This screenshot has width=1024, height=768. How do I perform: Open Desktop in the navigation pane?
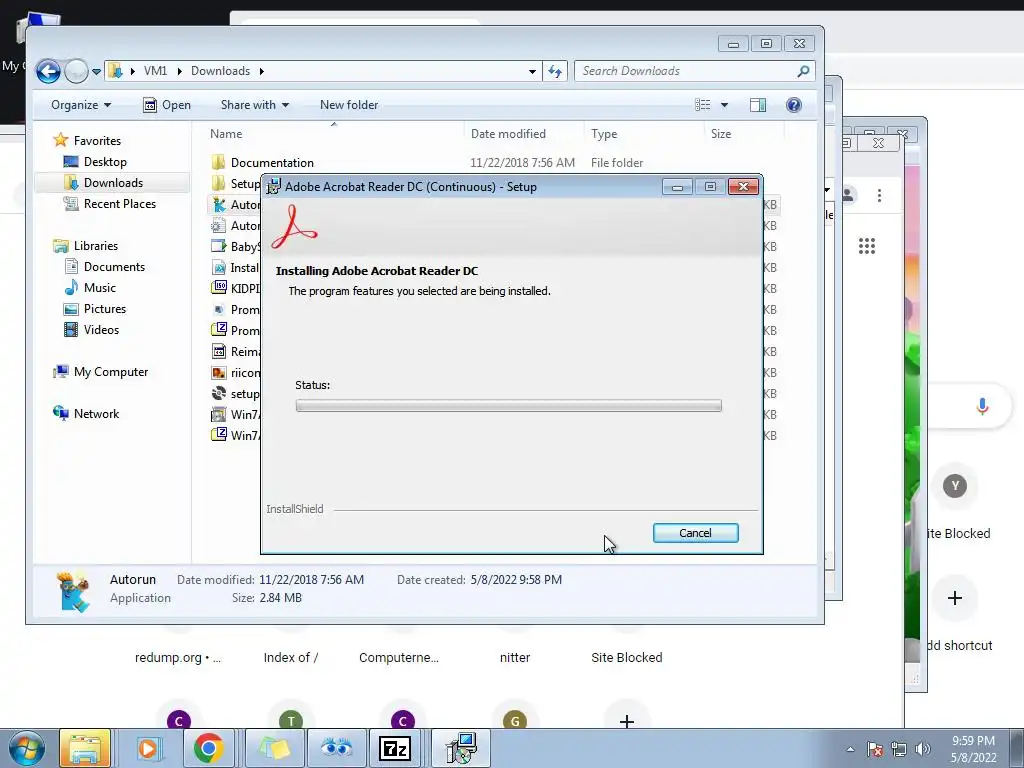pyautogui.click(x=104, y=161)
